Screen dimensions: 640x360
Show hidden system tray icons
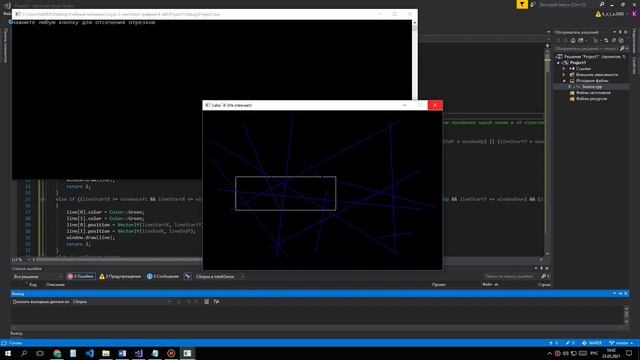pyautogui.click(x=549, y=353)
